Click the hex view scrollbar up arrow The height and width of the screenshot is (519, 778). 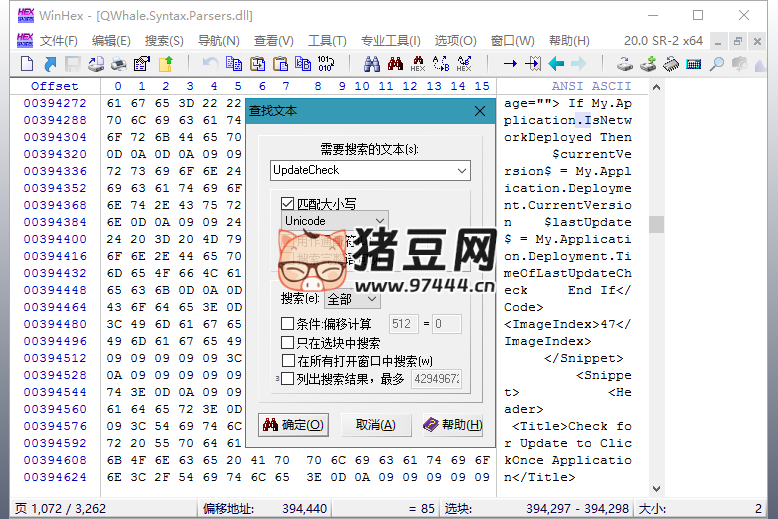pos(656,87)
